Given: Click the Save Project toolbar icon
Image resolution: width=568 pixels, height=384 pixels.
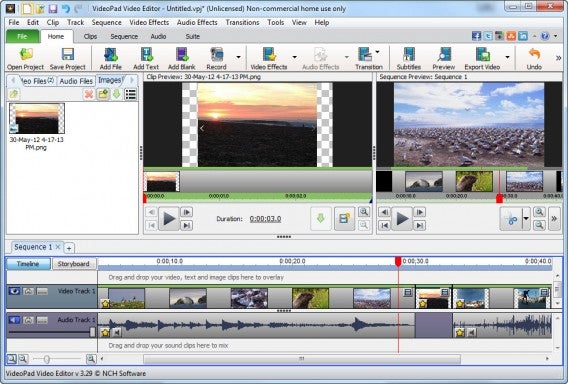Looking at the screenshot, I should click(x=68, y=54).
